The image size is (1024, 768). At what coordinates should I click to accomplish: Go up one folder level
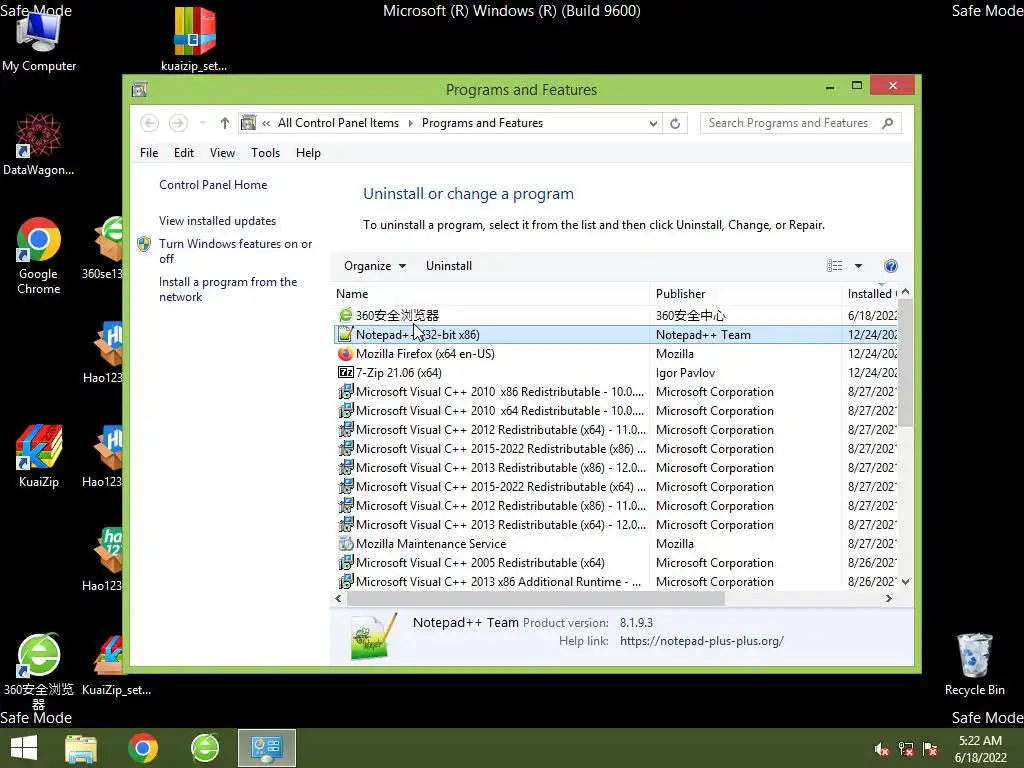pyautogui.click(x=225, y=123)
